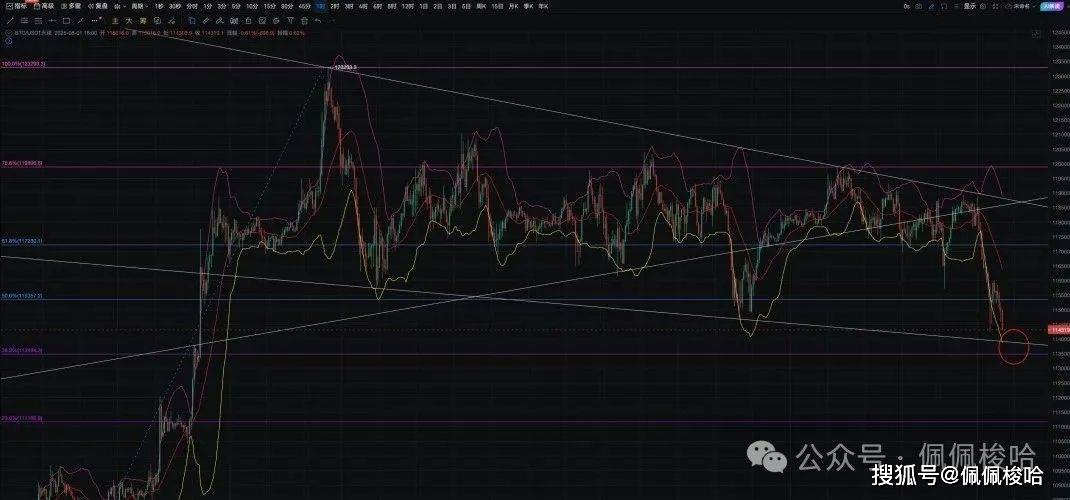Enter fullscreen chart mode
Viewport: 1070px width, 500px height.
(x=947, y=6)
